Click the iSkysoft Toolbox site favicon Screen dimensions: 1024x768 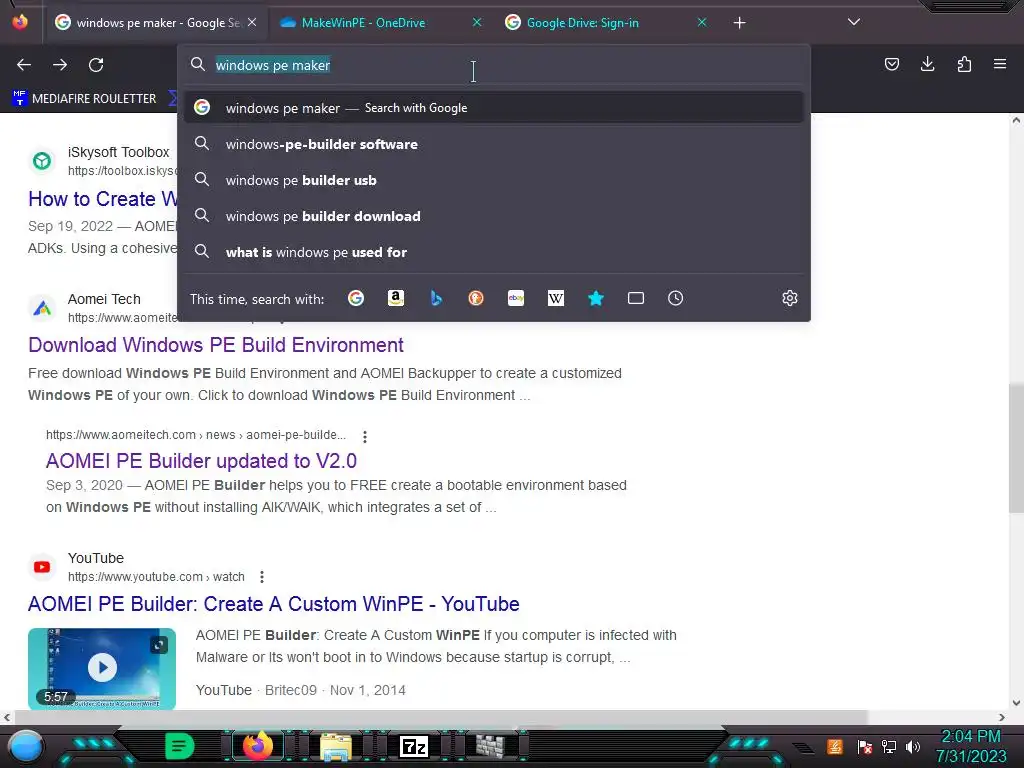(42, 161)
